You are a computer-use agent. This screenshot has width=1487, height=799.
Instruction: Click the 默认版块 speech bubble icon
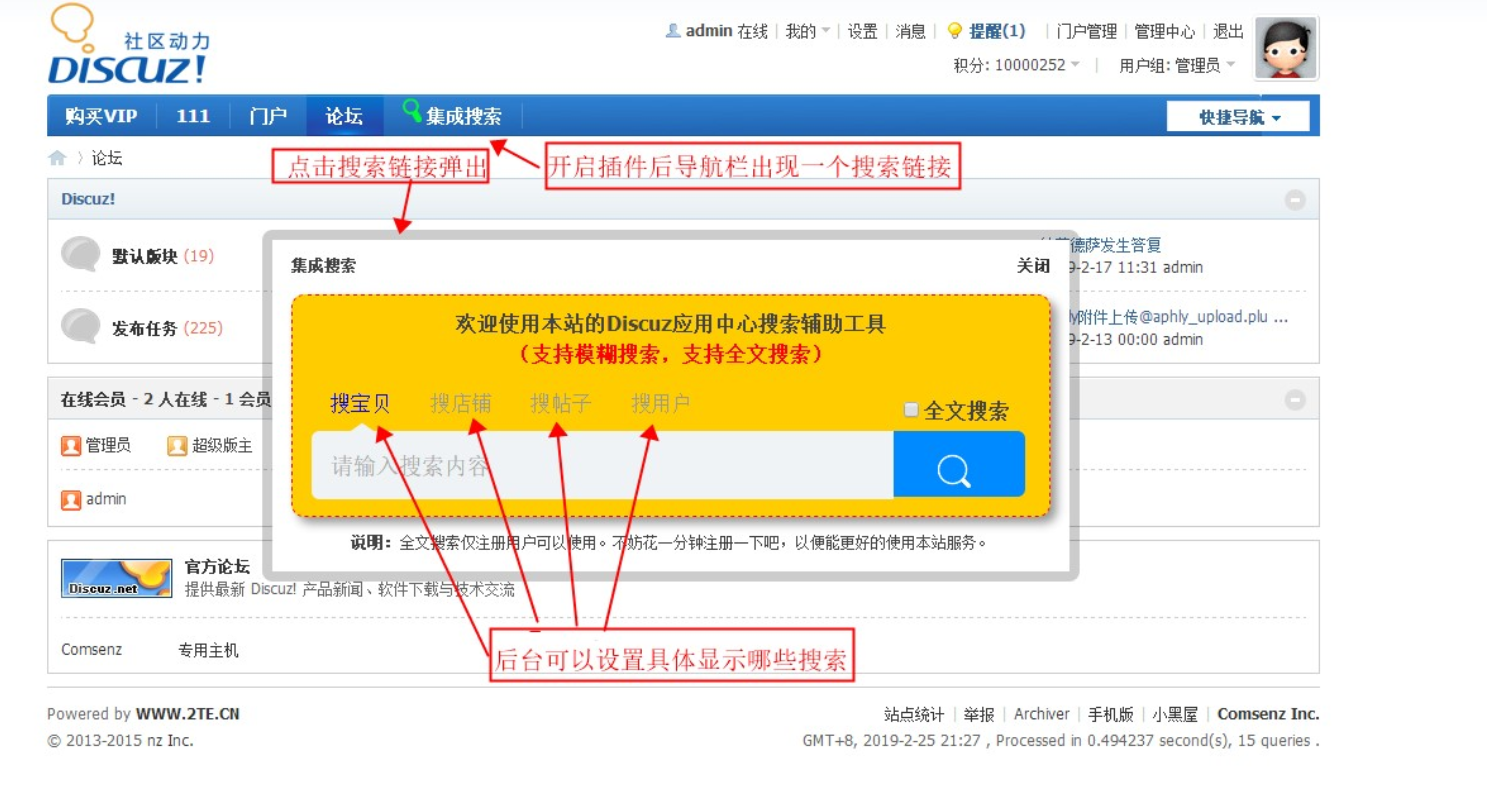coord(81,255)
